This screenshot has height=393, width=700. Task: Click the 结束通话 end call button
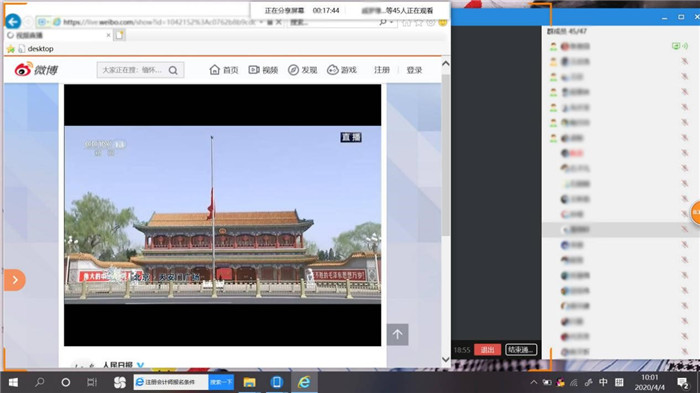(521, 350)
